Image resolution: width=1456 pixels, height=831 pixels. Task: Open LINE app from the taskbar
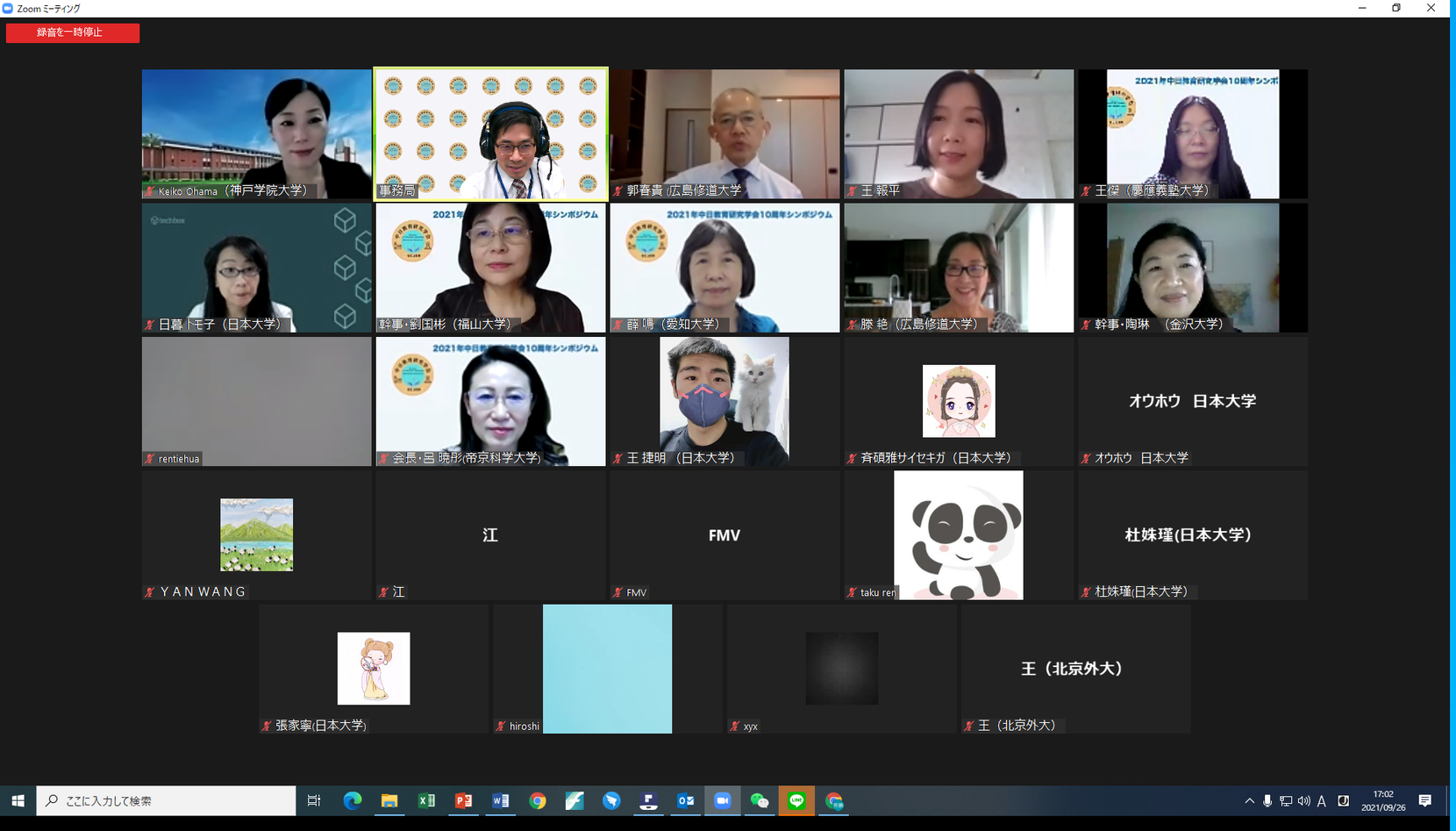[x=796, y=800]
